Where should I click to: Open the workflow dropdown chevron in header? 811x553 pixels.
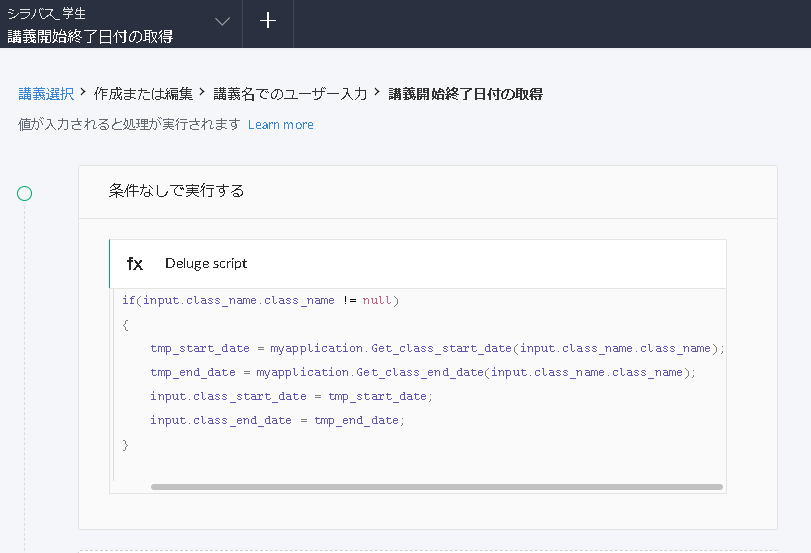coord(222,22)
